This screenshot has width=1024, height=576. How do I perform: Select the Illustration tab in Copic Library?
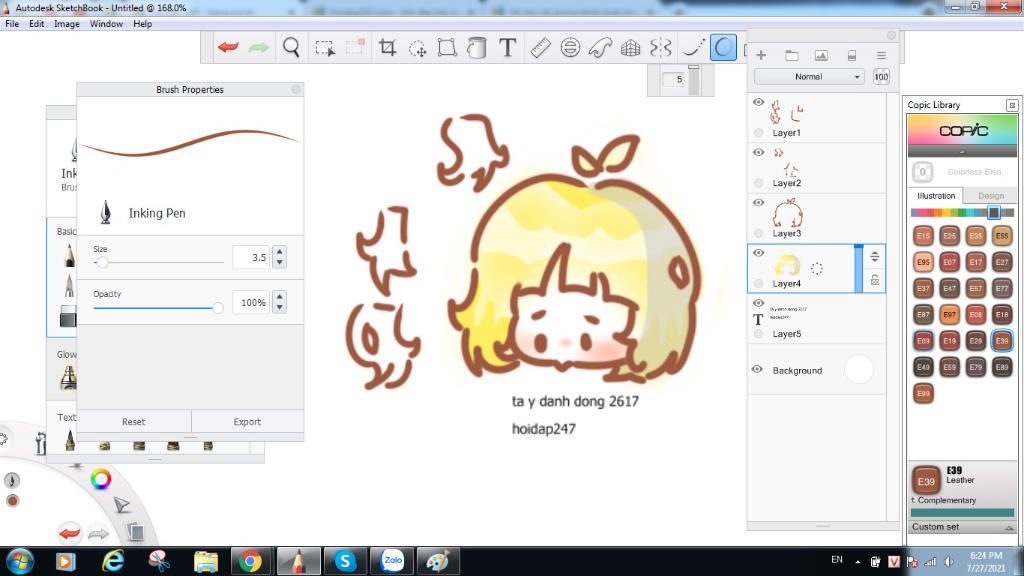936,196
